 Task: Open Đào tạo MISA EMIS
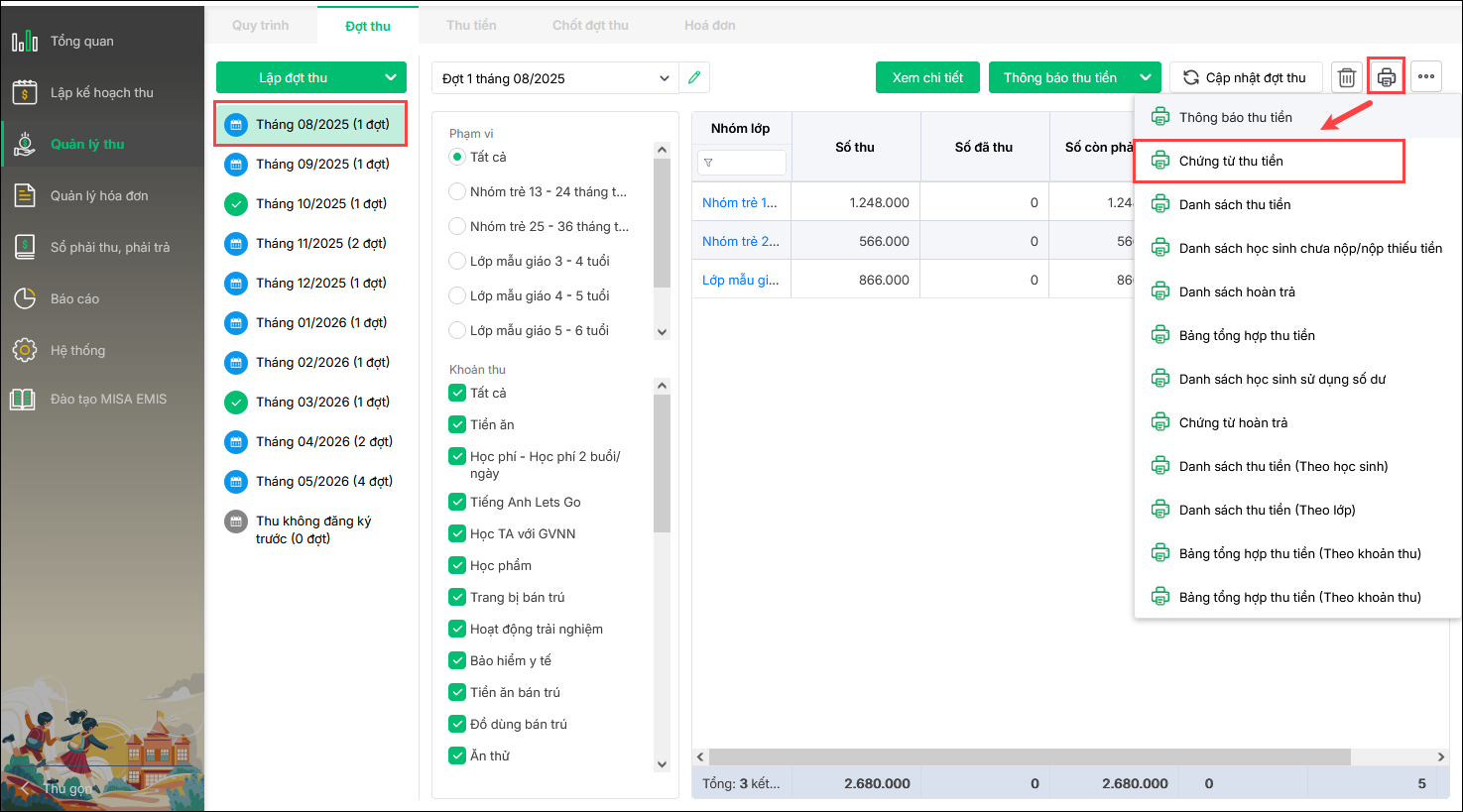(x=108, y=399)
